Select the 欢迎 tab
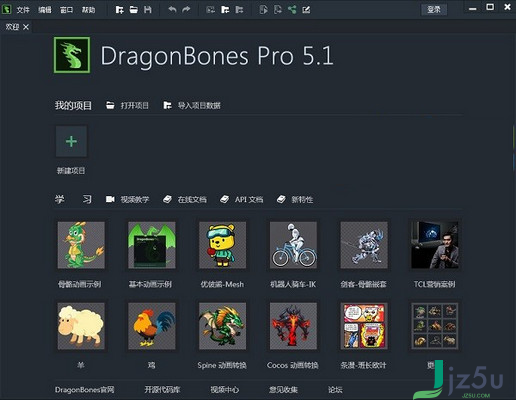The width and height of the screenshot is (516, 400). tap(12, 27)
